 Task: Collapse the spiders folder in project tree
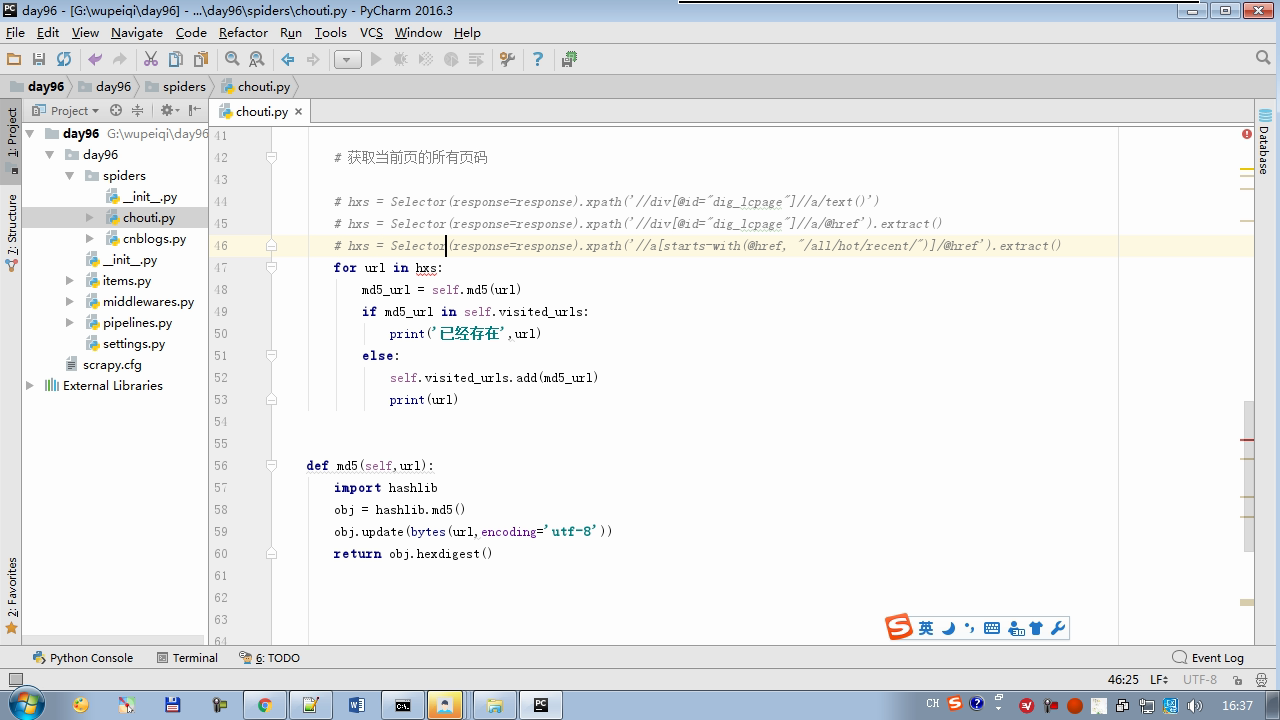tap(70, 176)
